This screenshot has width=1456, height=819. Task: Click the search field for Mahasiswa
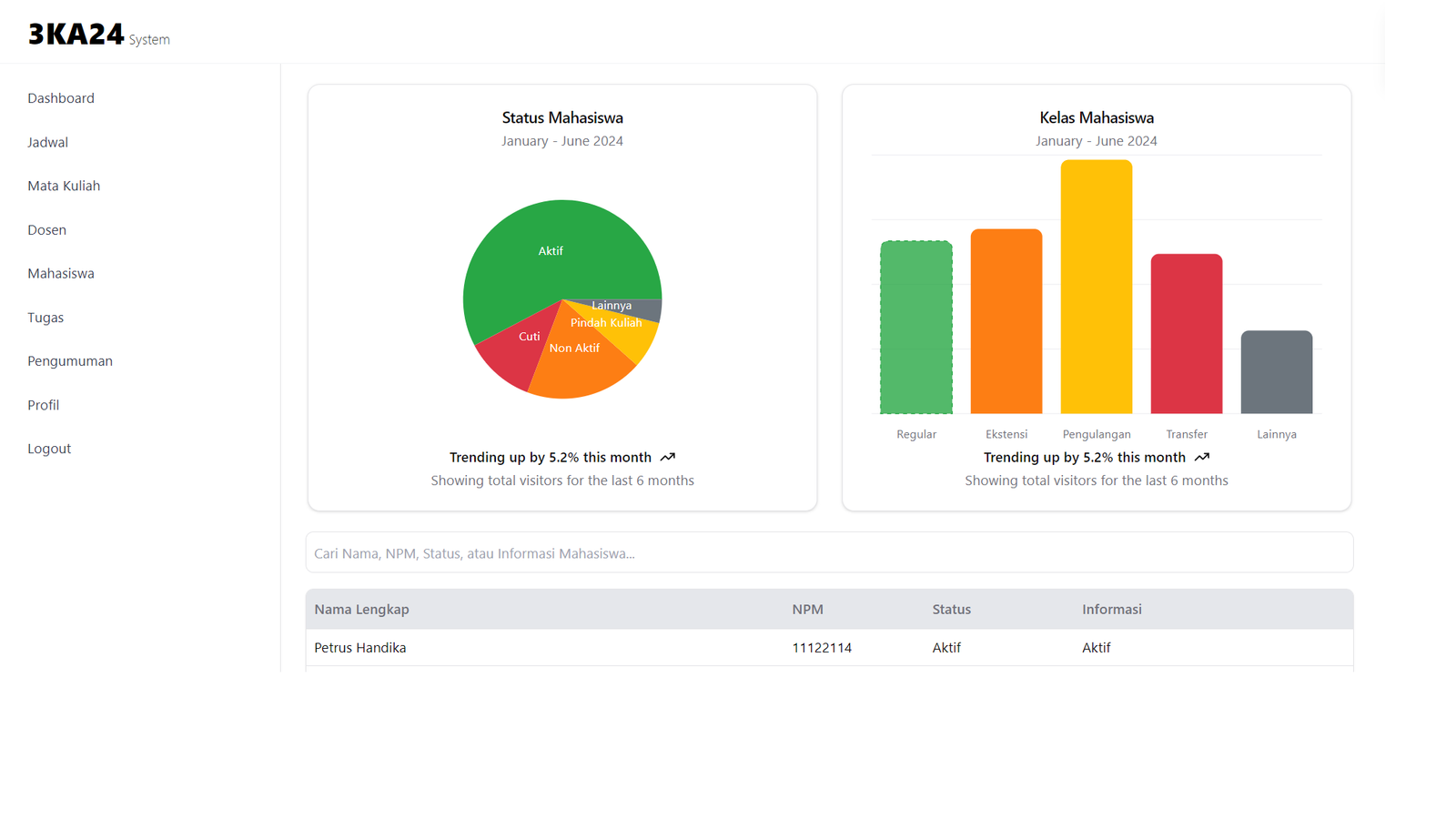tap(829, 552)
